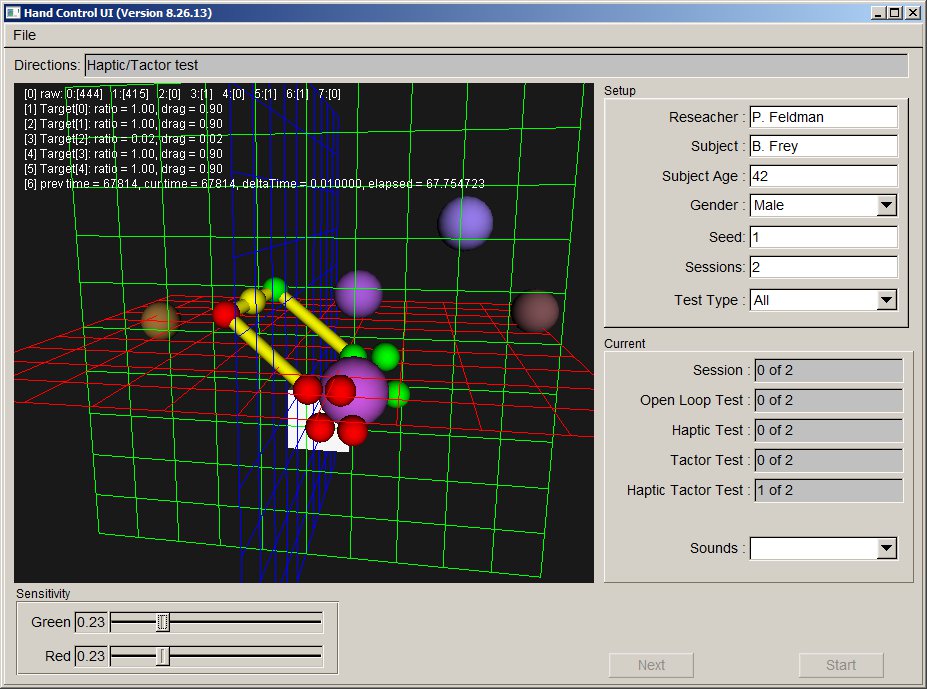Select the Subject name input field
Image resolution: width=927 pixels, height=689 pixels.
click(x=823, y=147)
